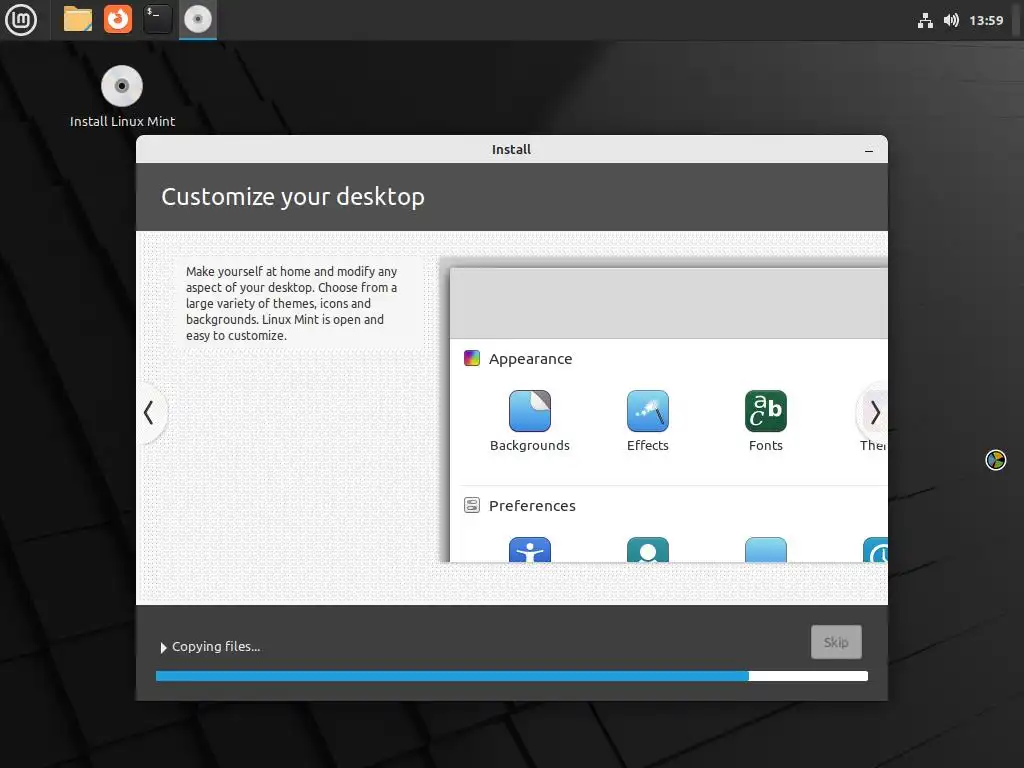
Task: Open the Linux Mint start menu
Action: coord(21,20)
